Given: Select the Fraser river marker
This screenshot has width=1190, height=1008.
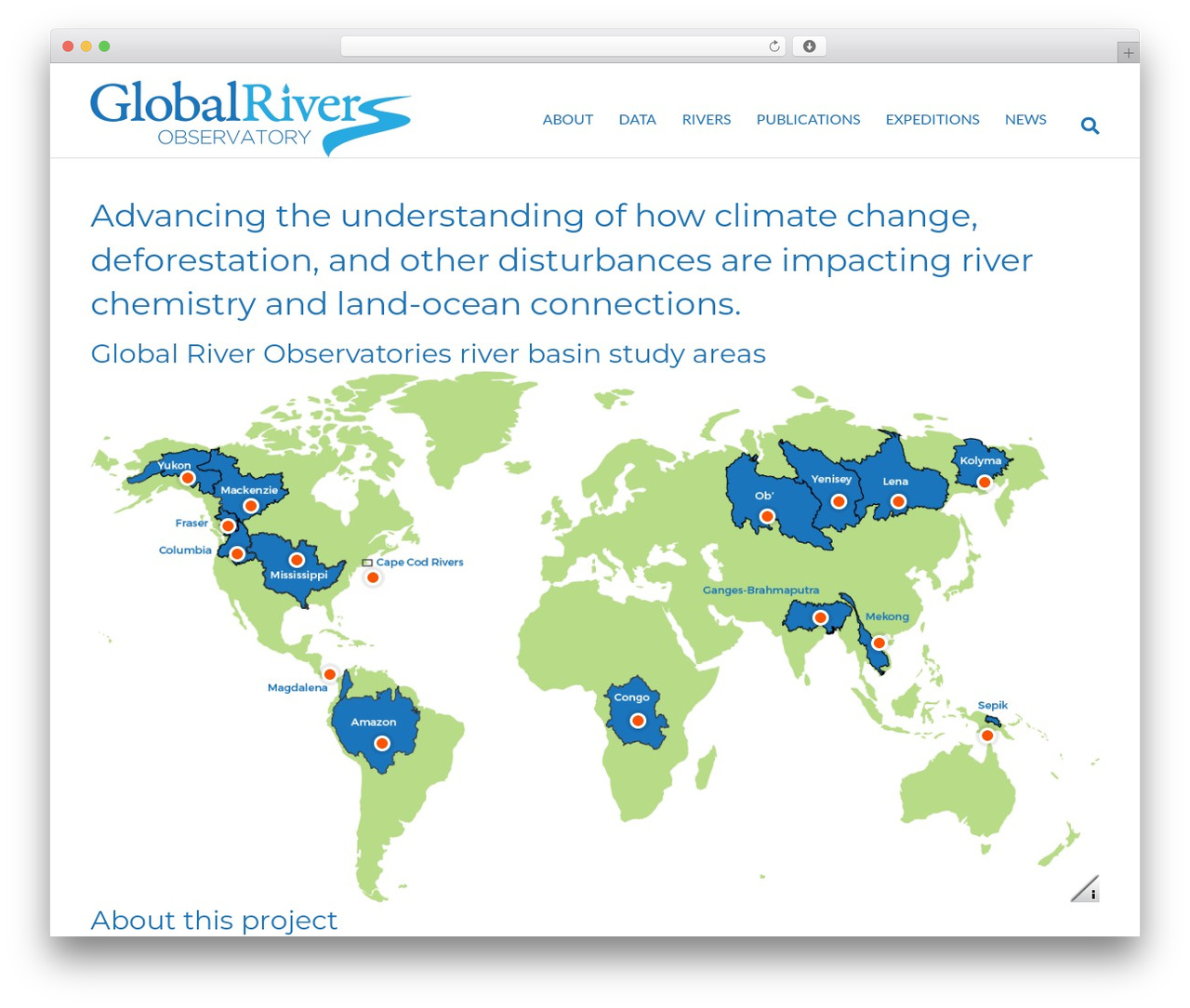Looking at the screenshot, I should pos(228,526).
